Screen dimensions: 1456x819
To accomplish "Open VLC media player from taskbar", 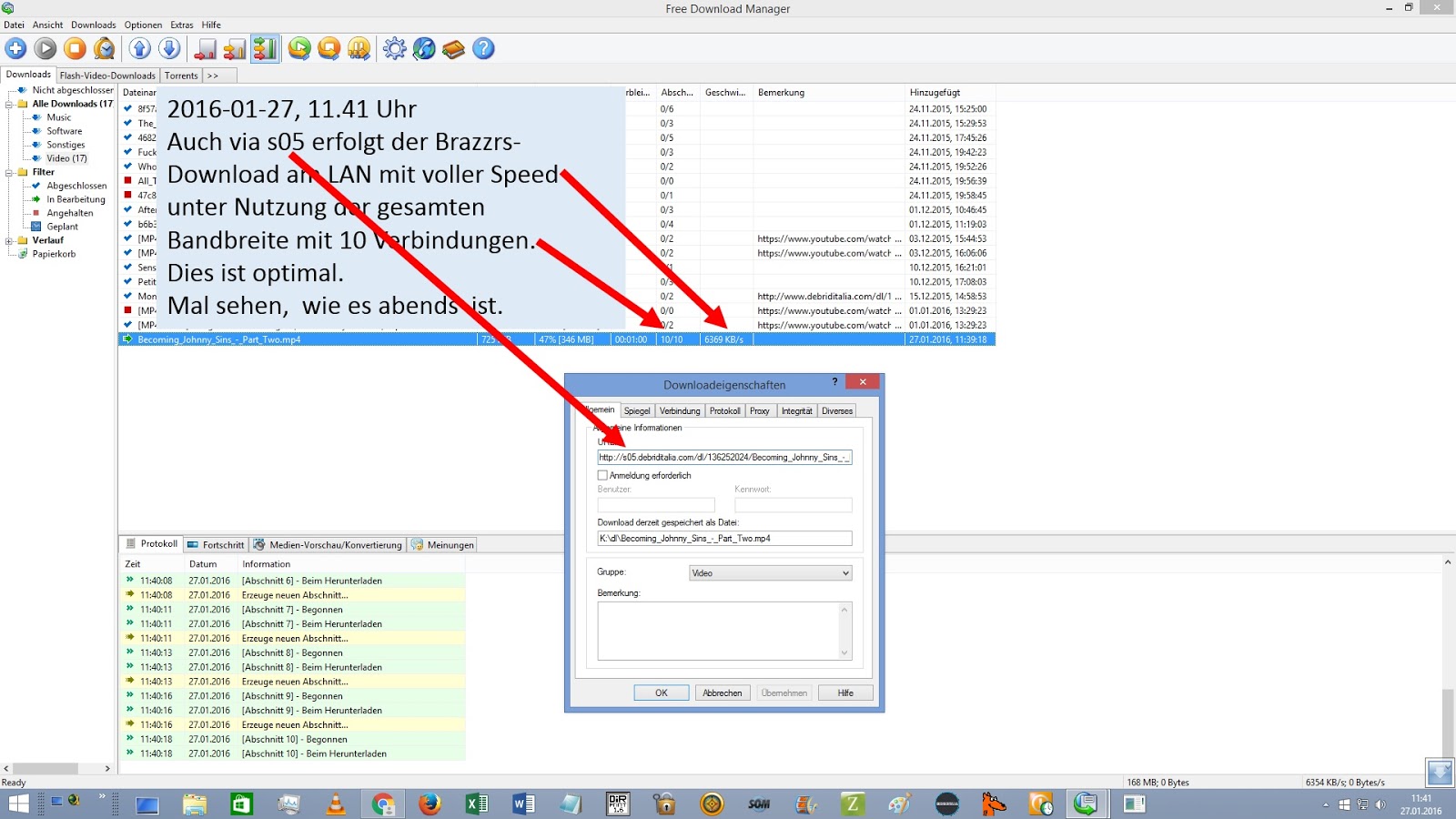I will point(336,804).
